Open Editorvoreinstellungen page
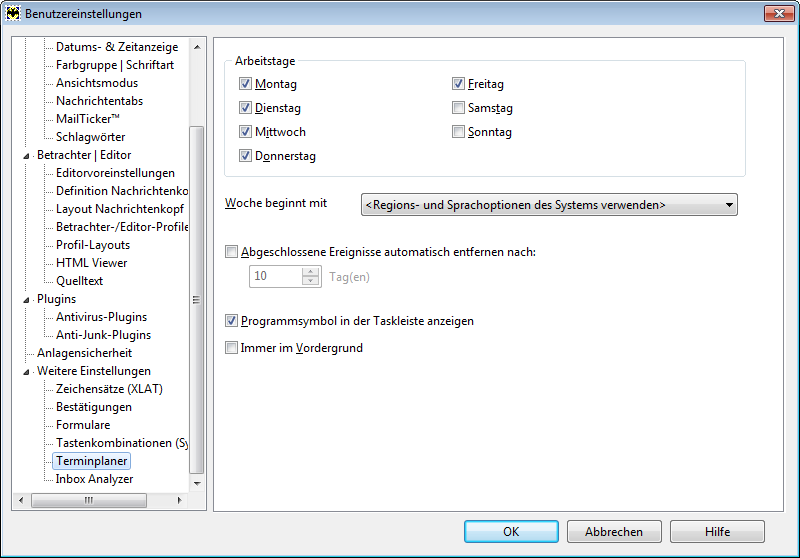 [115, 173]
